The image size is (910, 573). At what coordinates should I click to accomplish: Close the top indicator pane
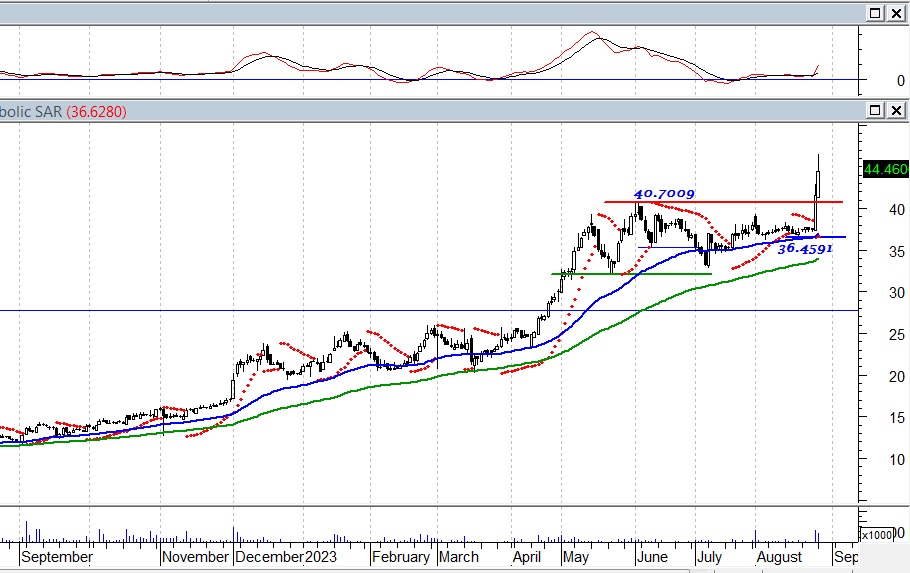click(x=895, y=13)
